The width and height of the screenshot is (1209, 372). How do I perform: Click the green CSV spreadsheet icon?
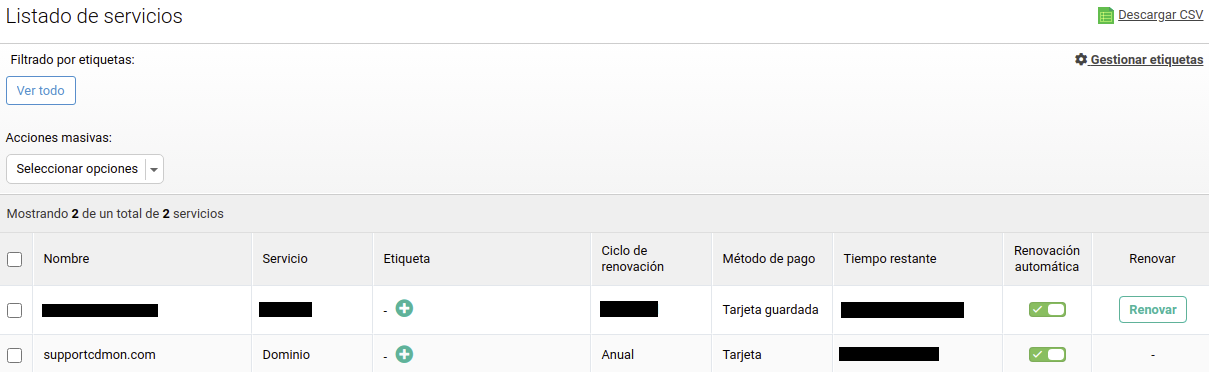[1106, 15]
